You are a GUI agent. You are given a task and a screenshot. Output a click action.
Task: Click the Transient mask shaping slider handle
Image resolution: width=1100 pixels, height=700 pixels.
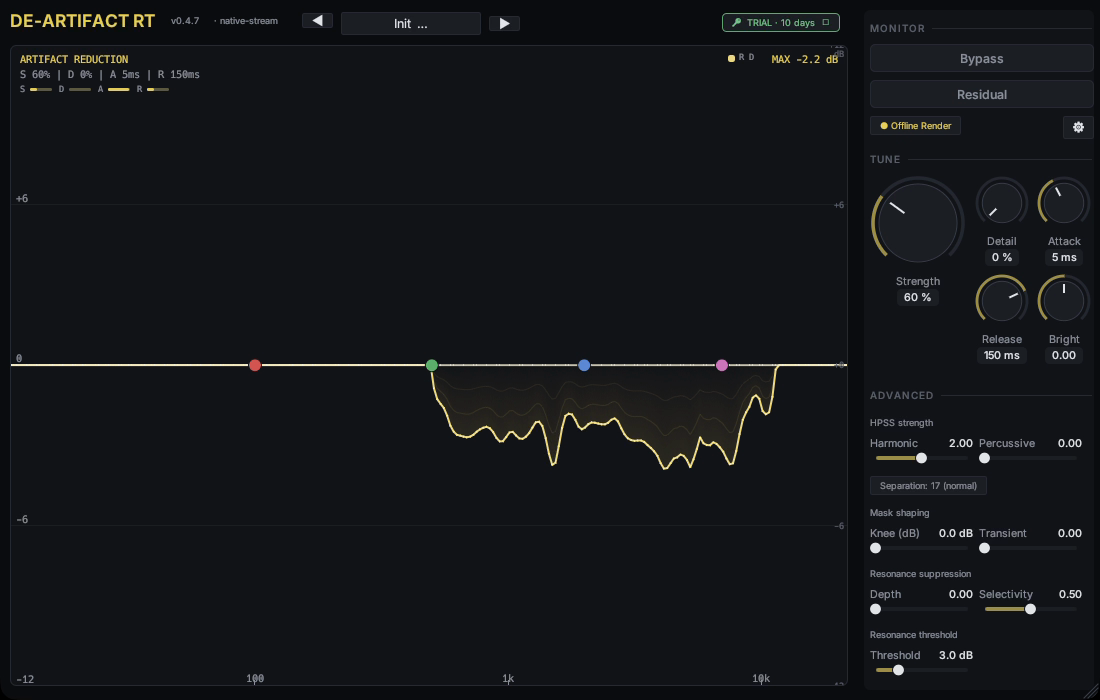click(x=984, y=548)
